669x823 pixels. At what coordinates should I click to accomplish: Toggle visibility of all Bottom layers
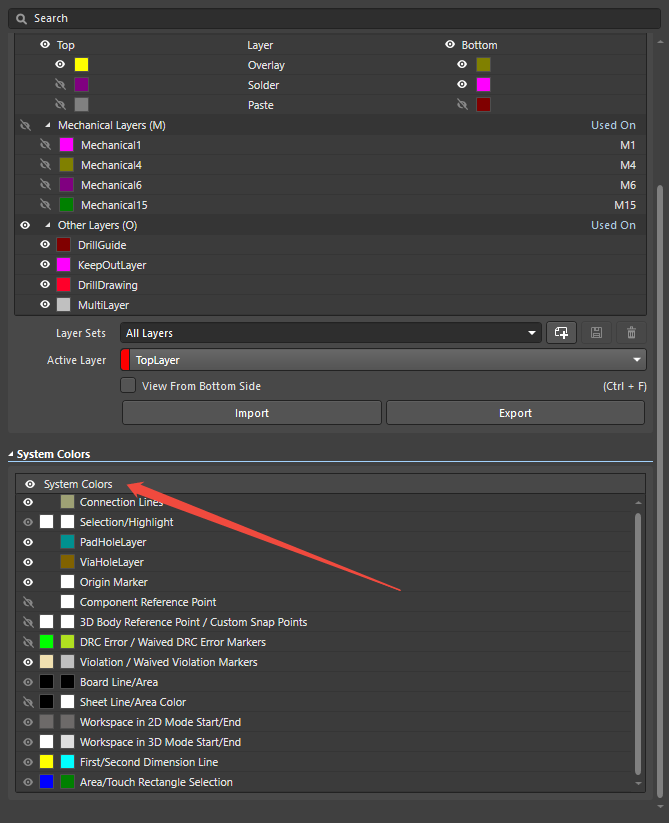point(450,45)
